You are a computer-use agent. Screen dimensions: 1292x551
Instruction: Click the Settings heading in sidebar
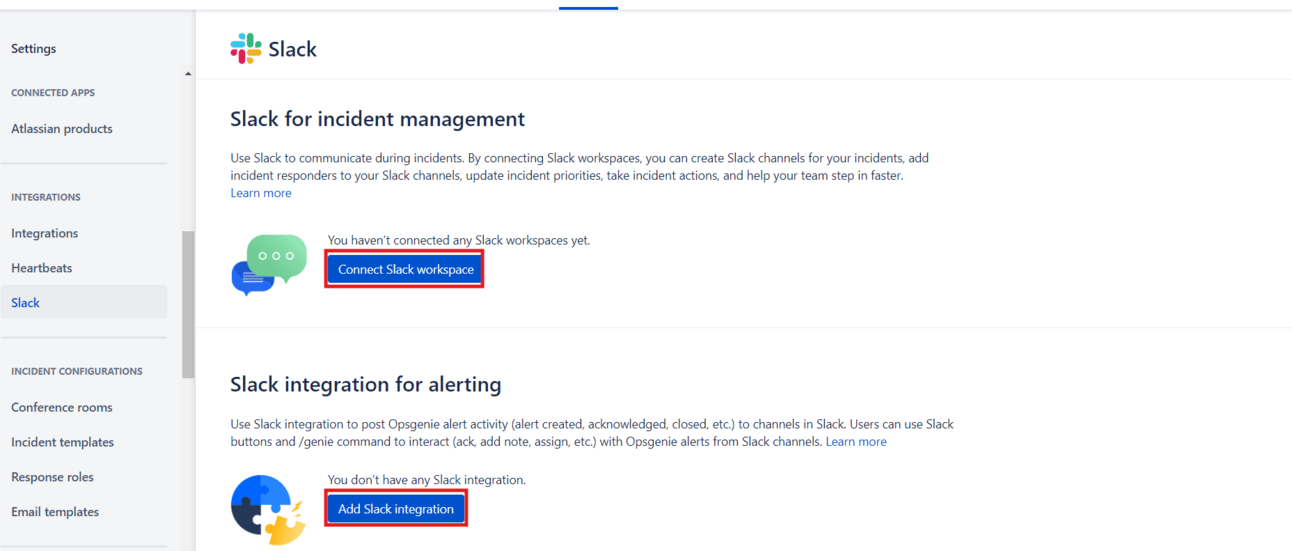34,49
